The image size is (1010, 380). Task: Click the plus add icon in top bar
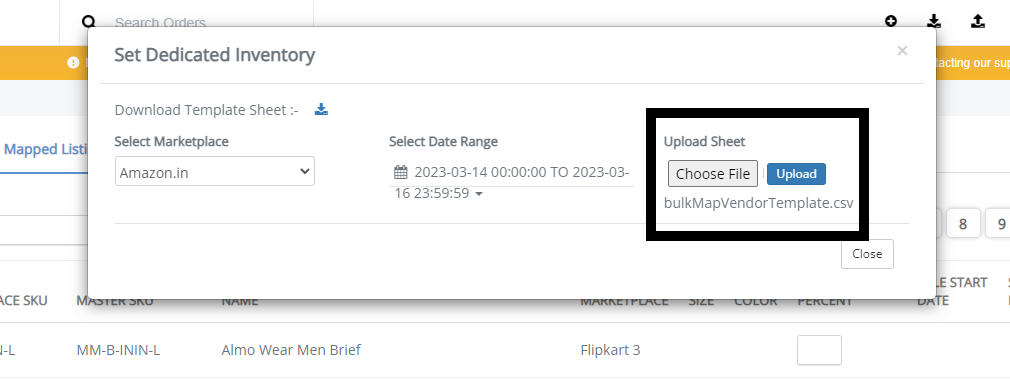(x=891, y=21)
